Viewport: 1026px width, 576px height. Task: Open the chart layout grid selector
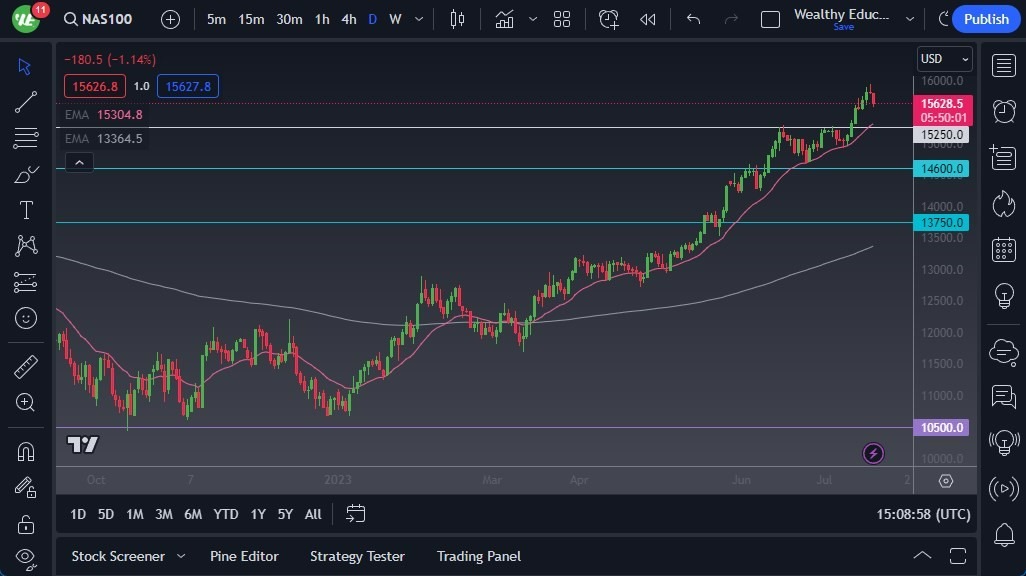(561, 19)
